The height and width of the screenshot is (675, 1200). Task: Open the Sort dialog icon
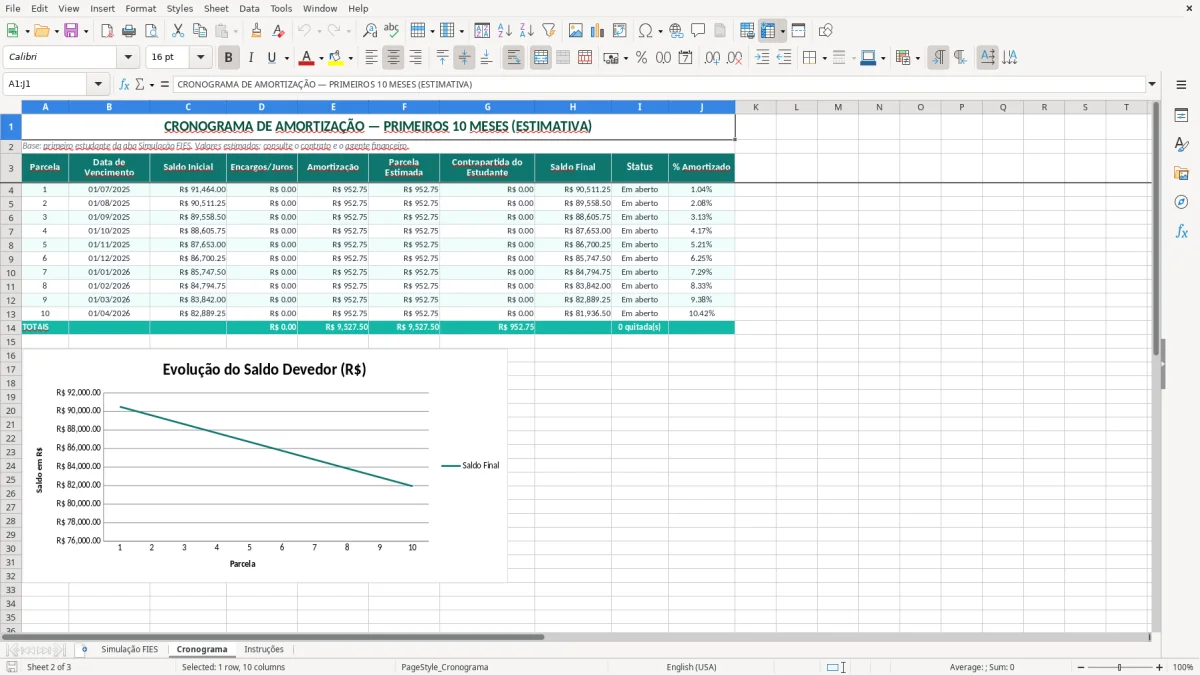pyautogui.click(x=482, y=31)
